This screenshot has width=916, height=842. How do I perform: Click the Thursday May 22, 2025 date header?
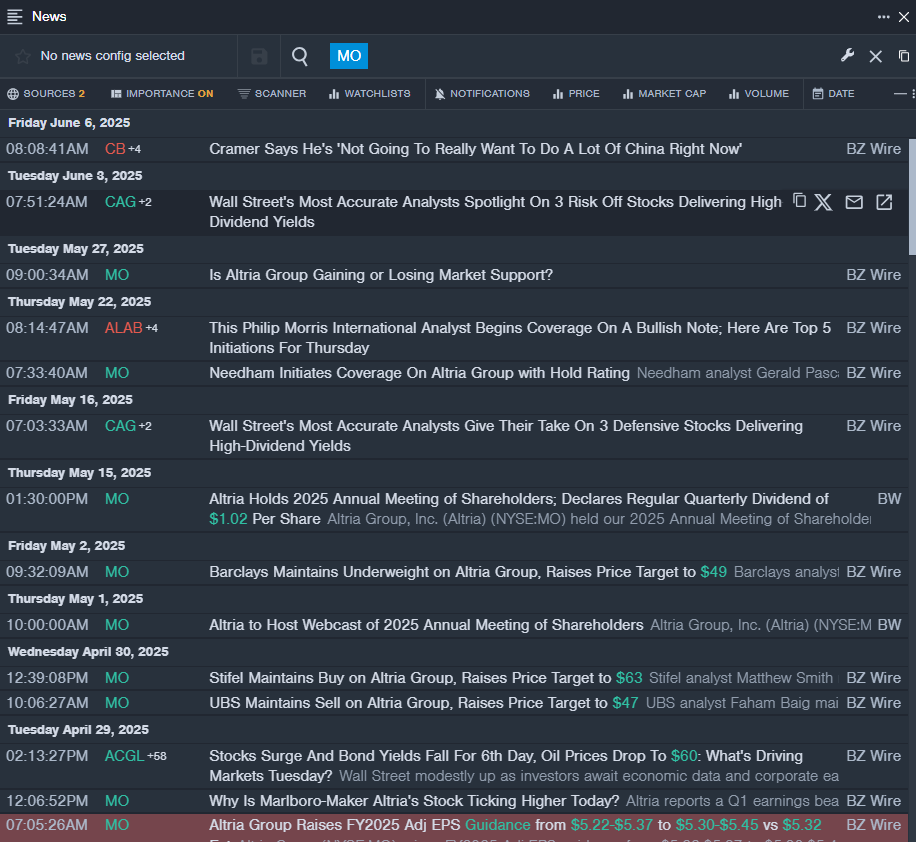79,302
